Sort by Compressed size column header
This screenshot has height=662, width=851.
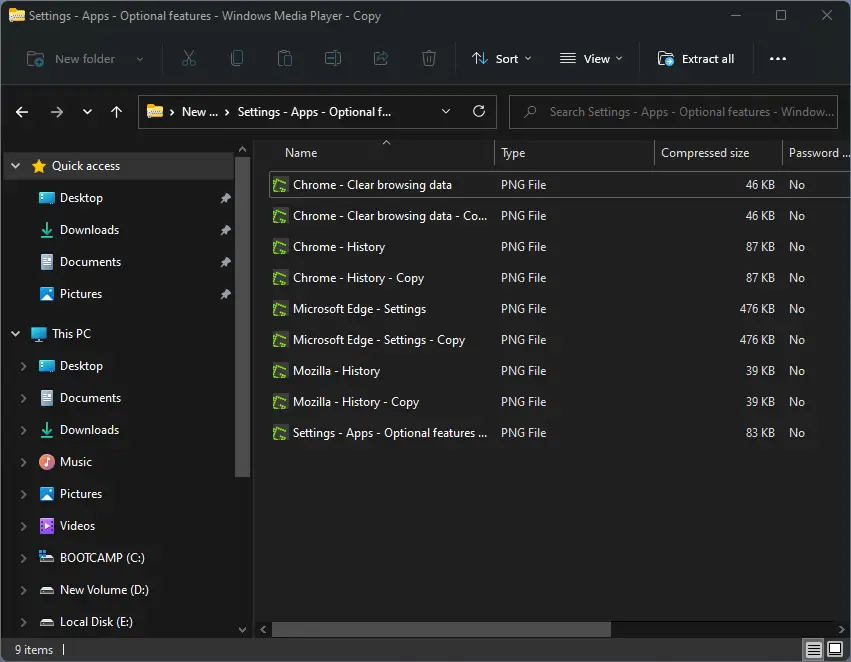[x=718, y=153]
